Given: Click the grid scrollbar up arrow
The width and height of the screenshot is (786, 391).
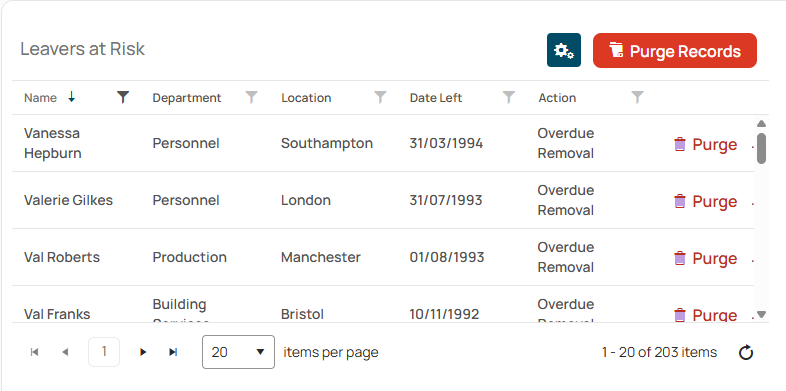Looking at the screenshot, I should [761, 123].
